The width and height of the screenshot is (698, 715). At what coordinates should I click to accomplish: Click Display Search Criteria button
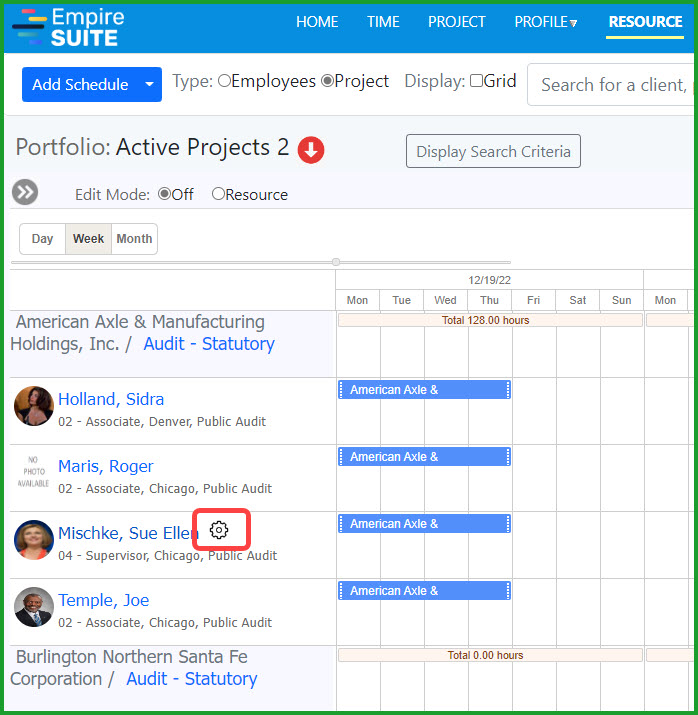pos(493,151)
